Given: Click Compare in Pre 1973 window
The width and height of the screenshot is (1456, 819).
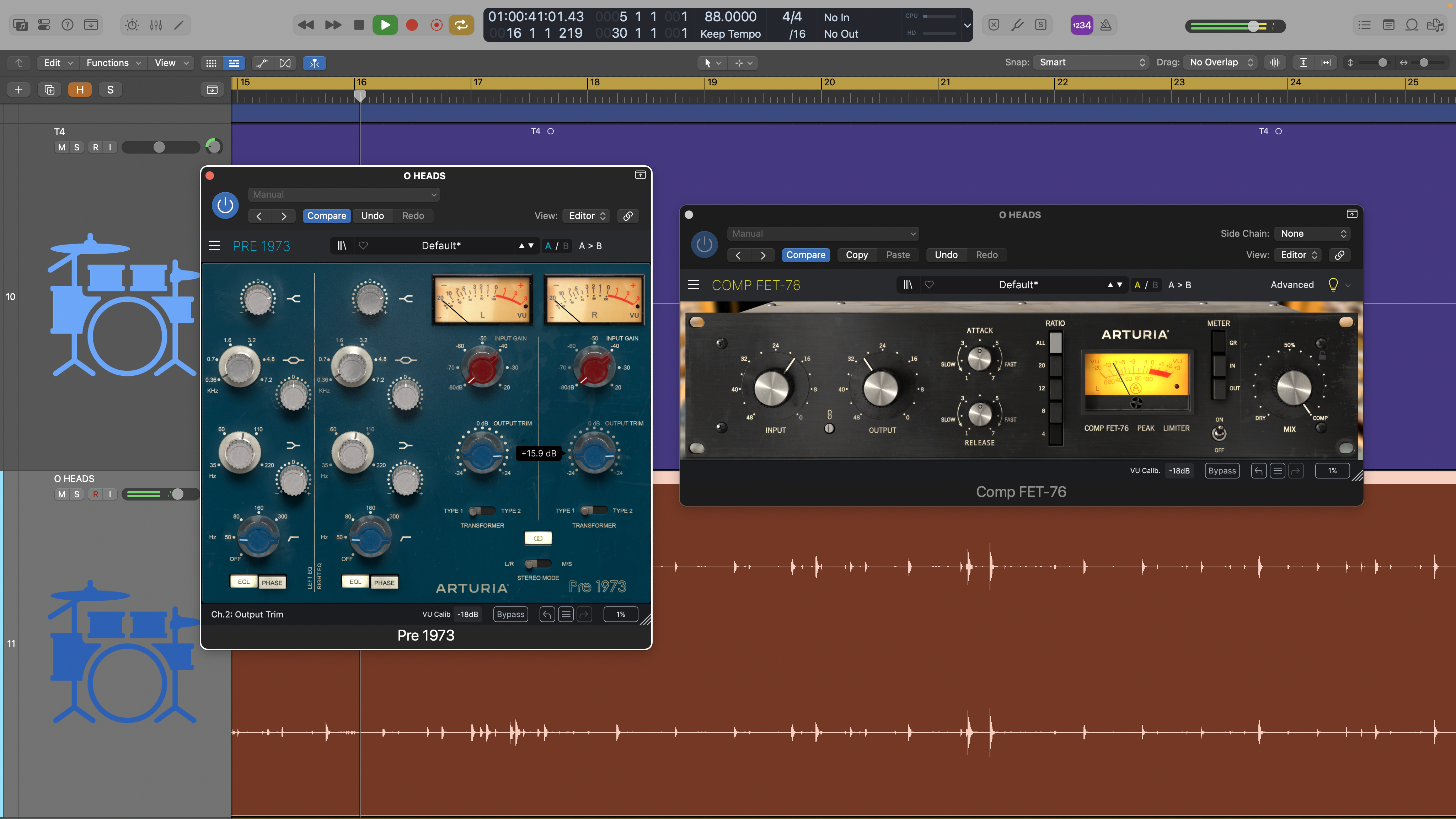Looking at the screenshot, I should (327, 215).
